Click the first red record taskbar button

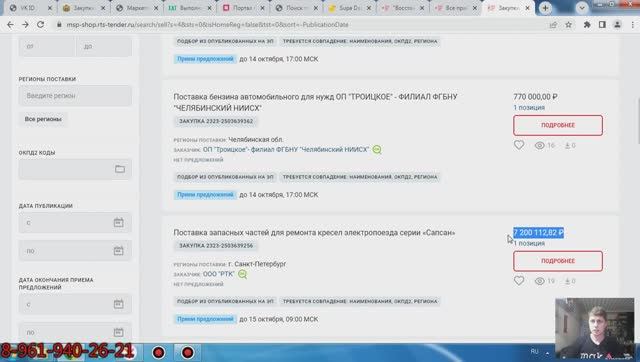coord(158,352)
